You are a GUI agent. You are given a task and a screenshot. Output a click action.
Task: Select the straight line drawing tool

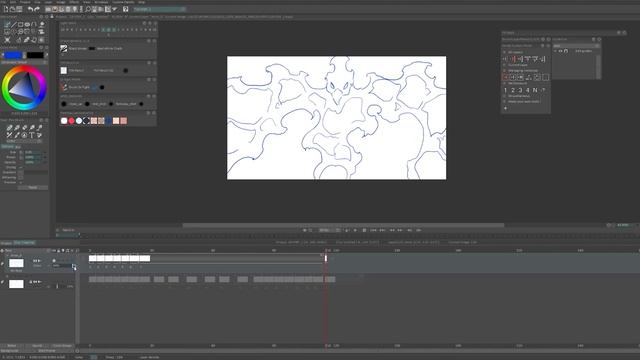(x=14, y=24)
